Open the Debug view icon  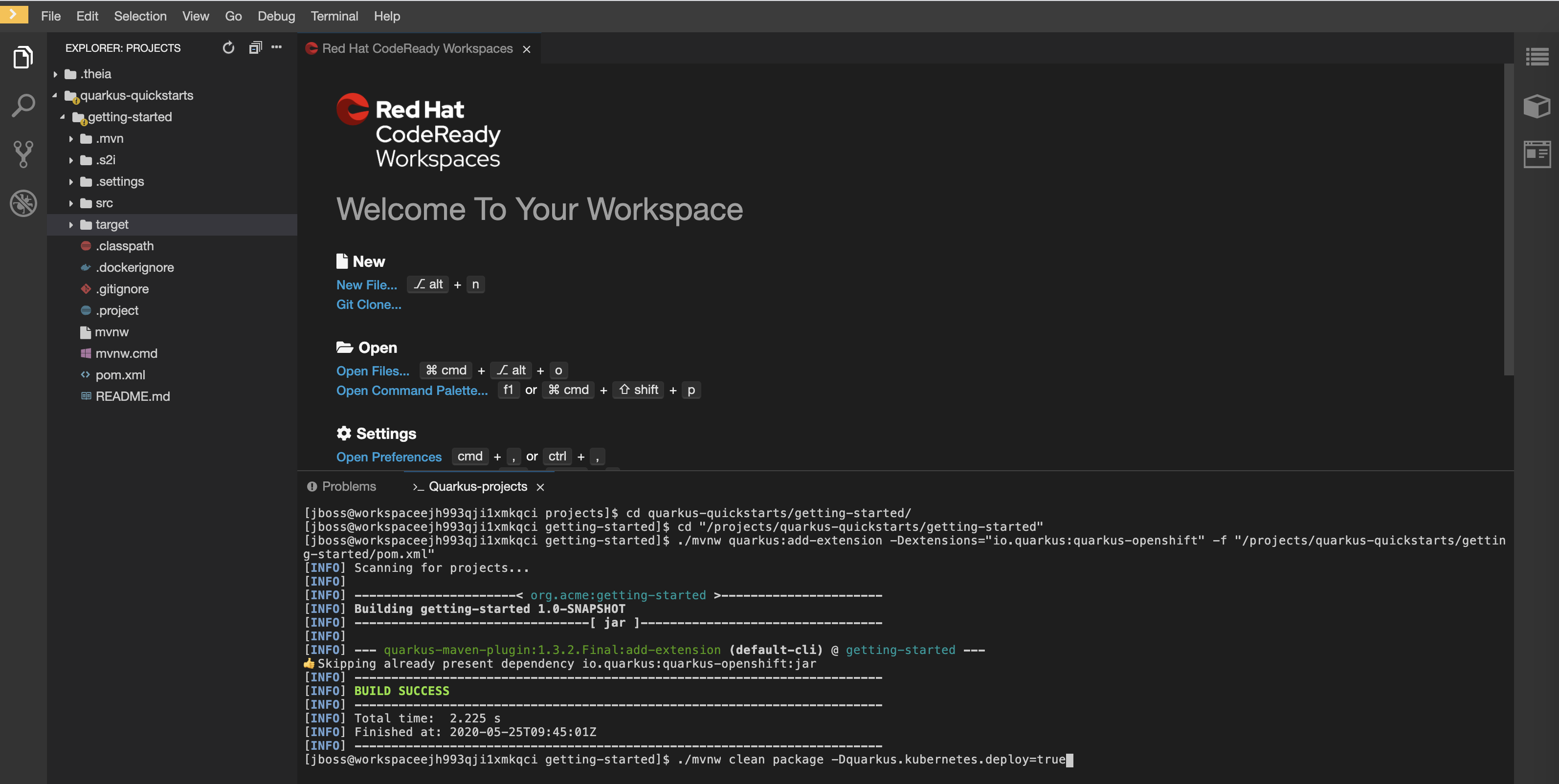click(x=23, y=203)
